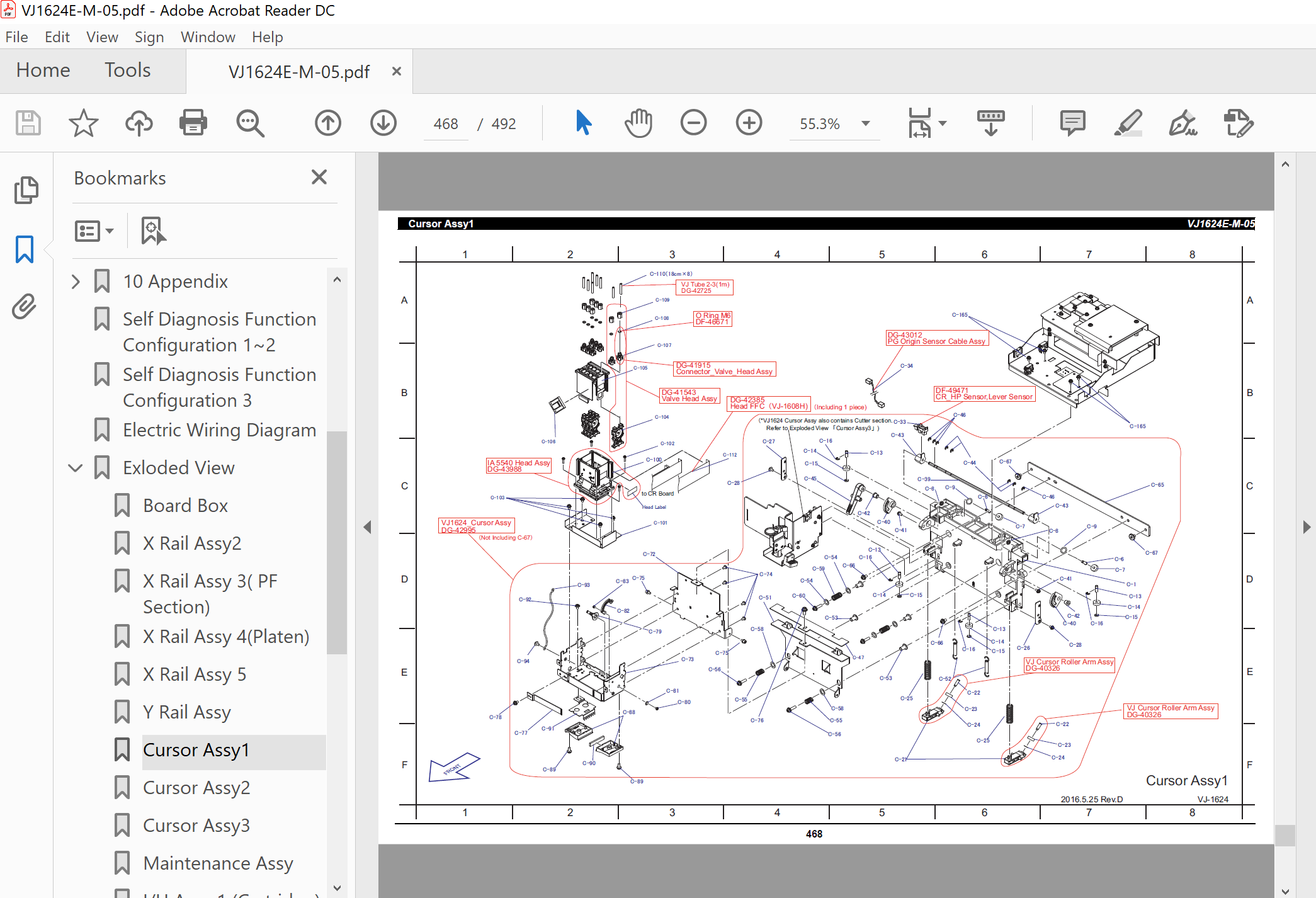Open the Cursor Assy2 bookmark
Screen dimensions: 1316x898
196,788
